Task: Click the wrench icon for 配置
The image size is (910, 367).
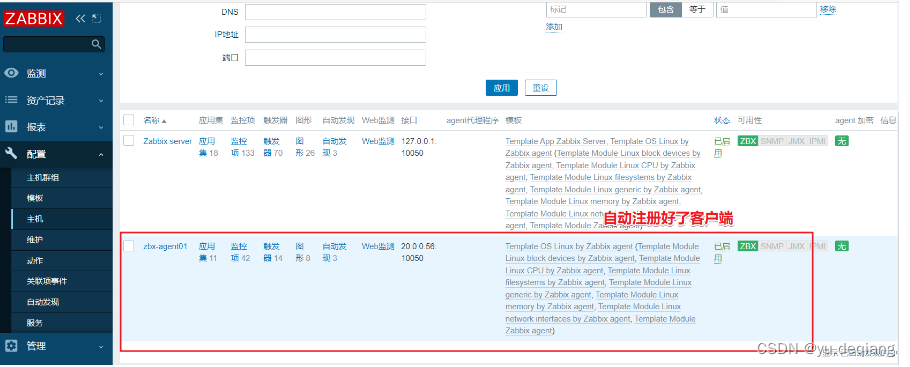Action: coord(12,153)
